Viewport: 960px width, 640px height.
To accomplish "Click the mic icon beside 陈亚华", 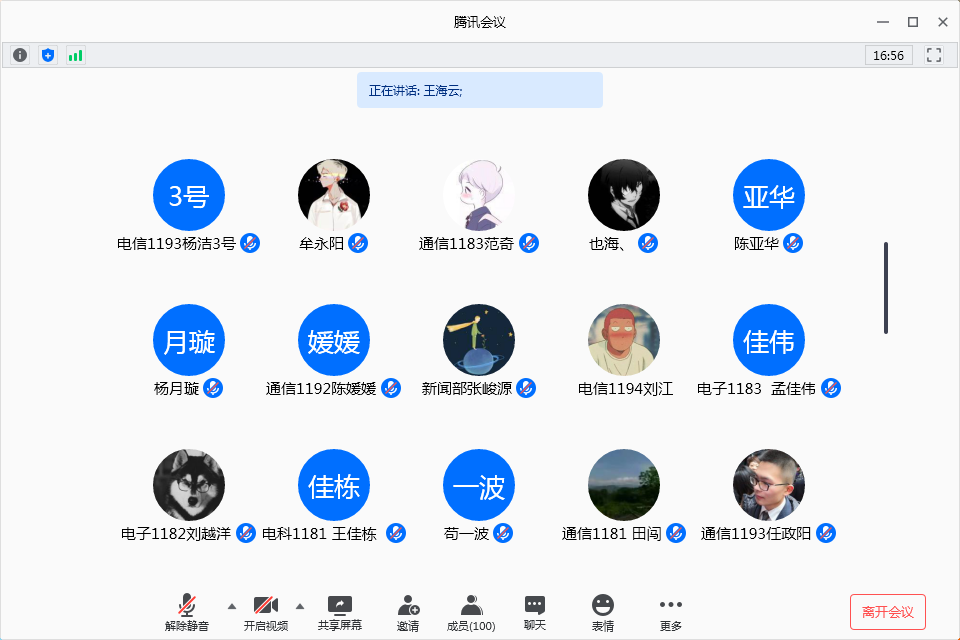I will point(793,243).
